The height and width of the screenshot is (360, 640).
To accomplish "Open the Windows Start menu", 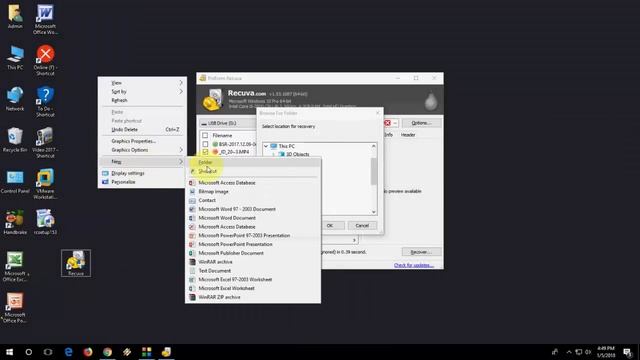I will [x=9, y=352].
